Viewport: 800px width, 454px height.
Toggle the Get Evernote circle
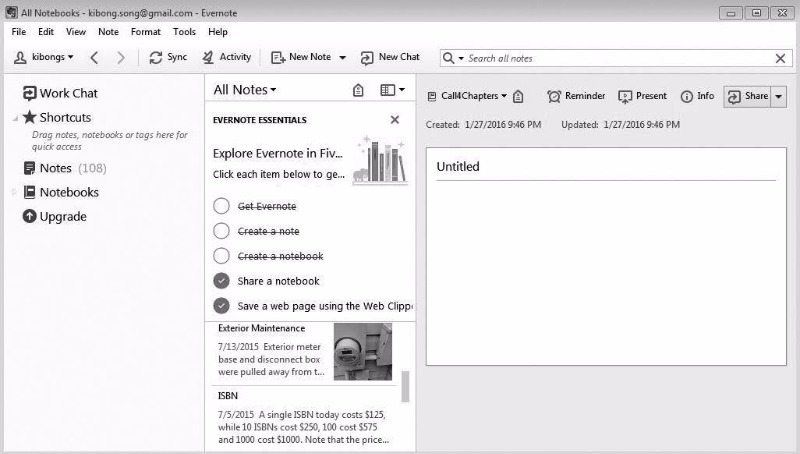[221, 206]
